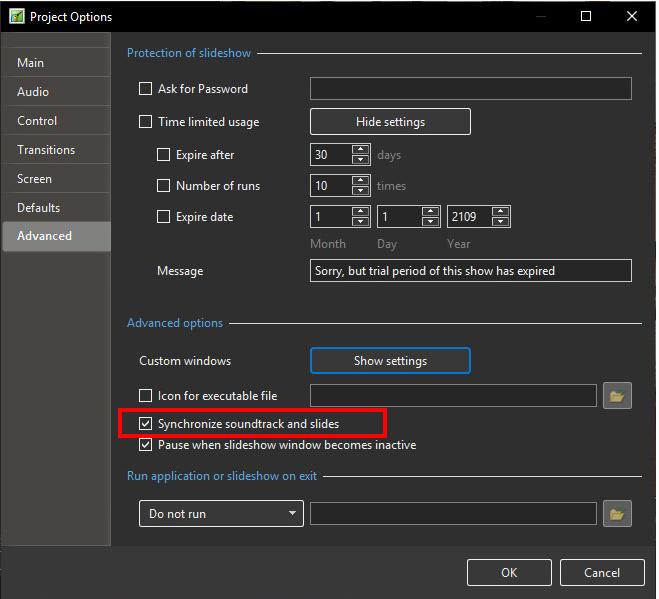Check the Number of runs option

163,186
